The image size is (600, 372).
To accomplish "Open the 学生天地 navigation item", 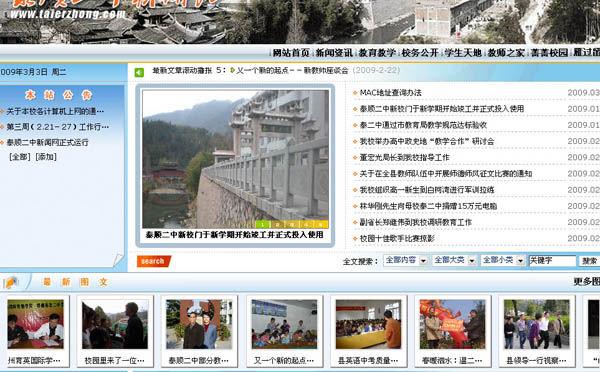I will pos(463,53).
